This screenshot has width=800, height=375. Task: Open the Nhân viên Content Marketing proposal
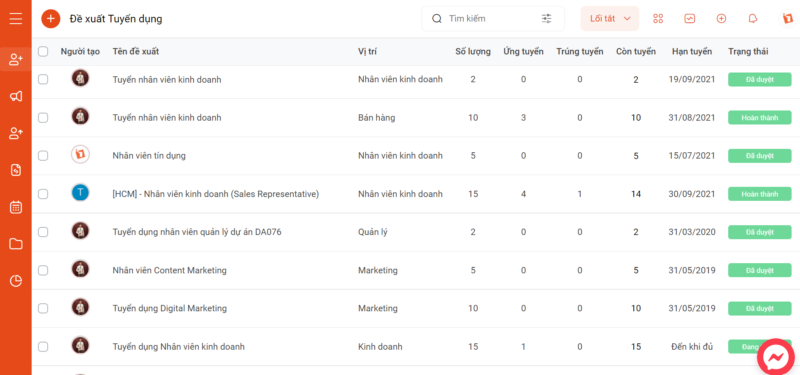169,270
